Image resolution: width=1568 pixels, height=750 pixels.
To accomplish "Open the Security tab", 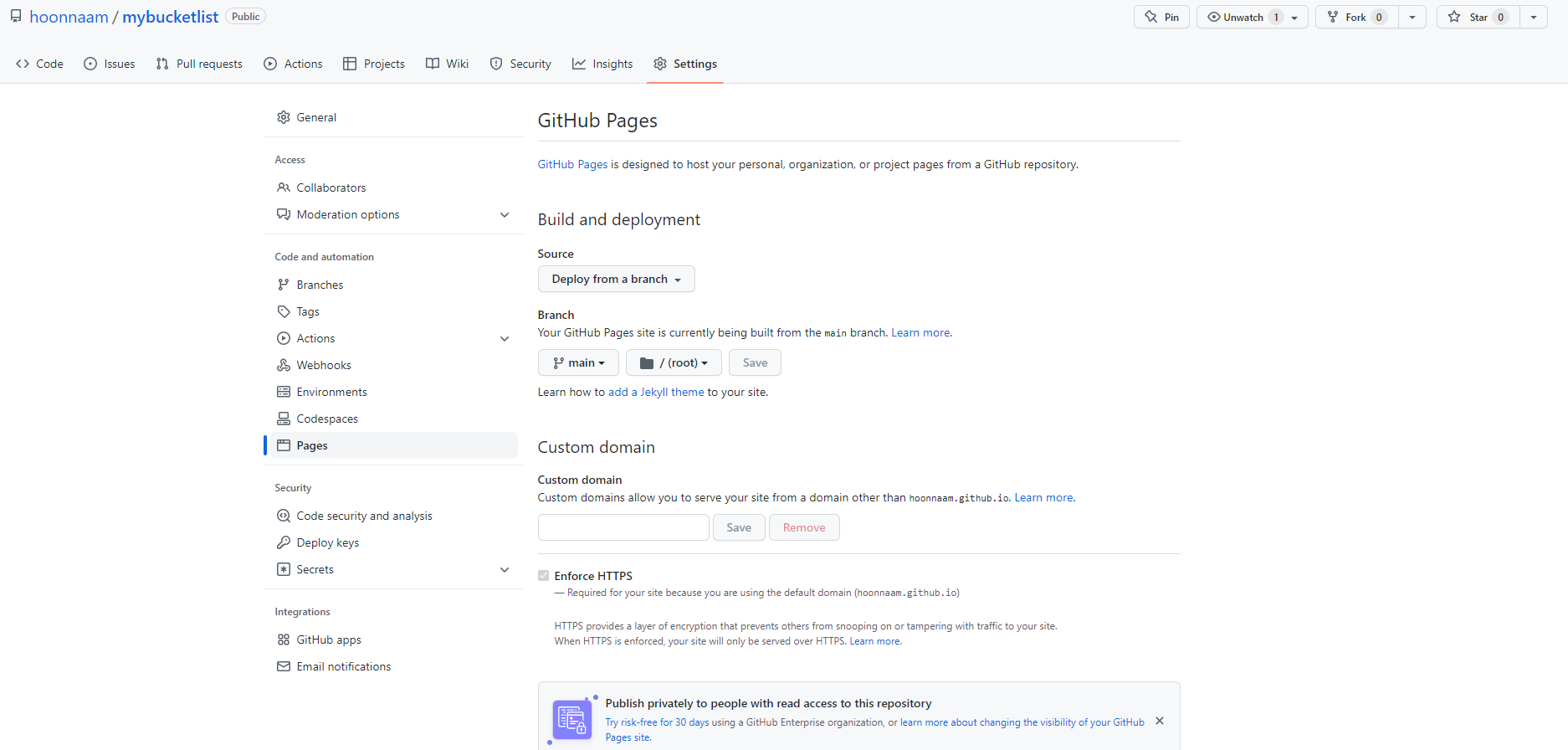I will tap(520, 64).
